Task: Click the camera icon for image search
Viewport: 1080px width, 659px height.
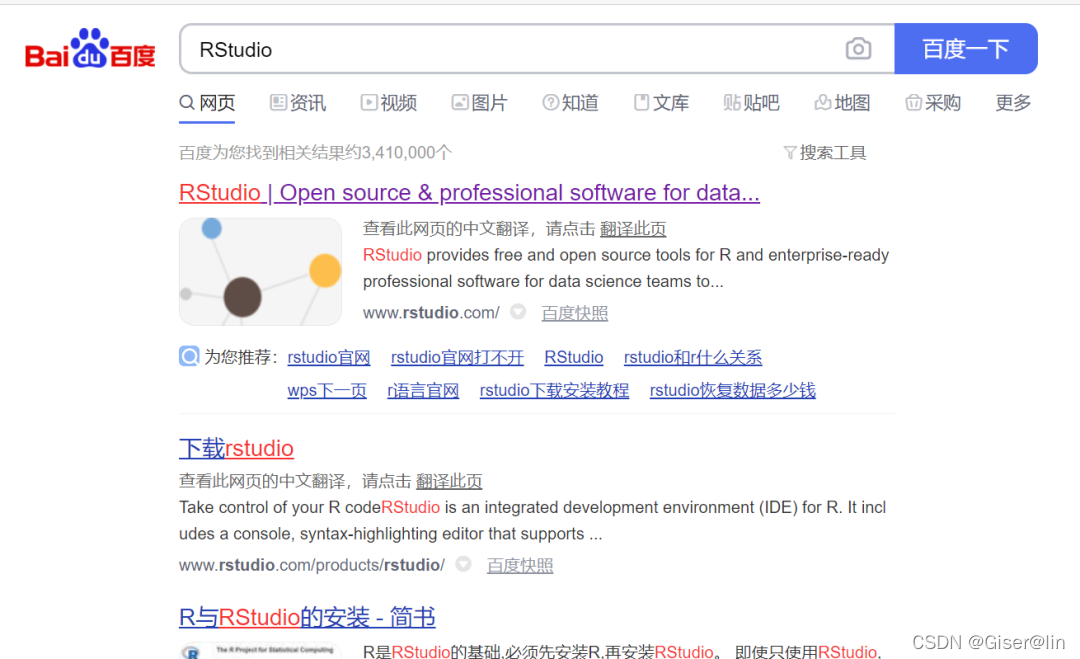Action: [x=858, y=48]
